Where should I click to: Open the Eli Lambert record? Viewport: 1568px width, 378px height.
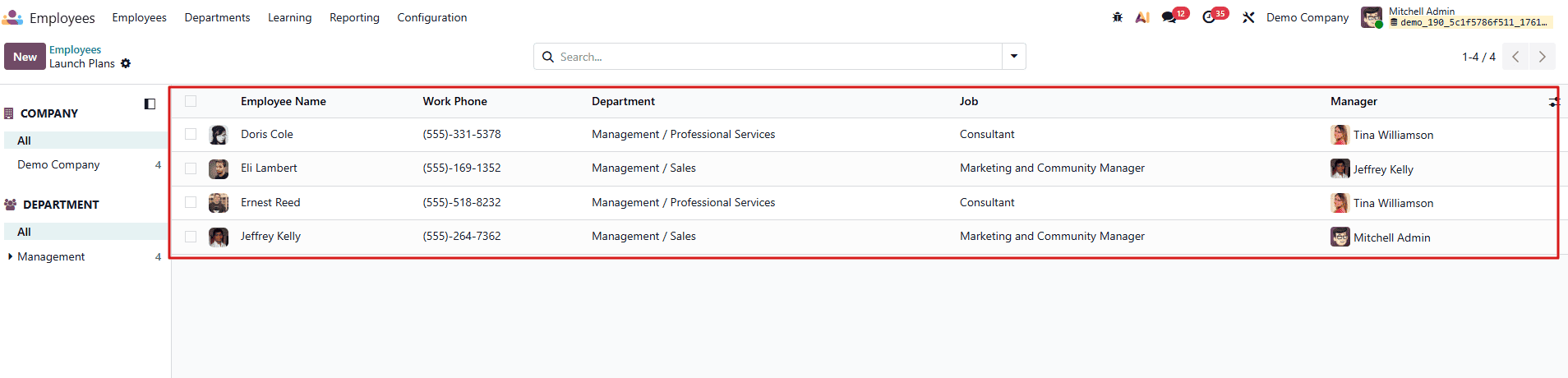[x=269, y=168]
